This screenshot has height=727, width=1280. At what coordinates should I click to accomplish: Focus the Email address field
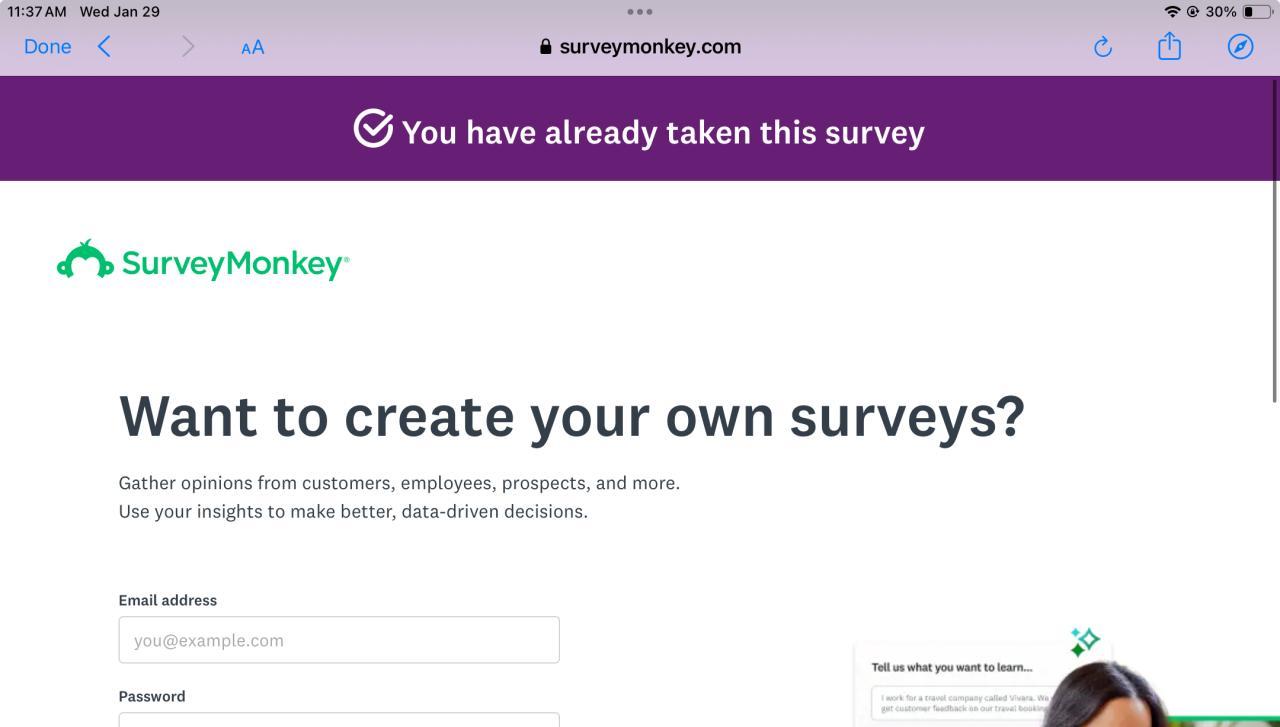[x=339, y=640]
